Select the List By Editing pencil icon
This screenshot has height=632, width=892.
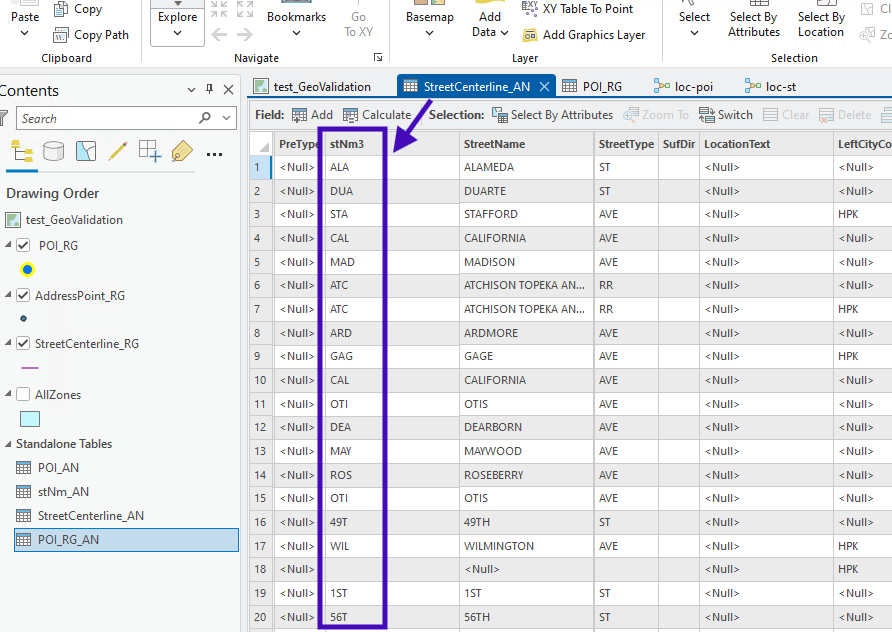click(118, 151)
